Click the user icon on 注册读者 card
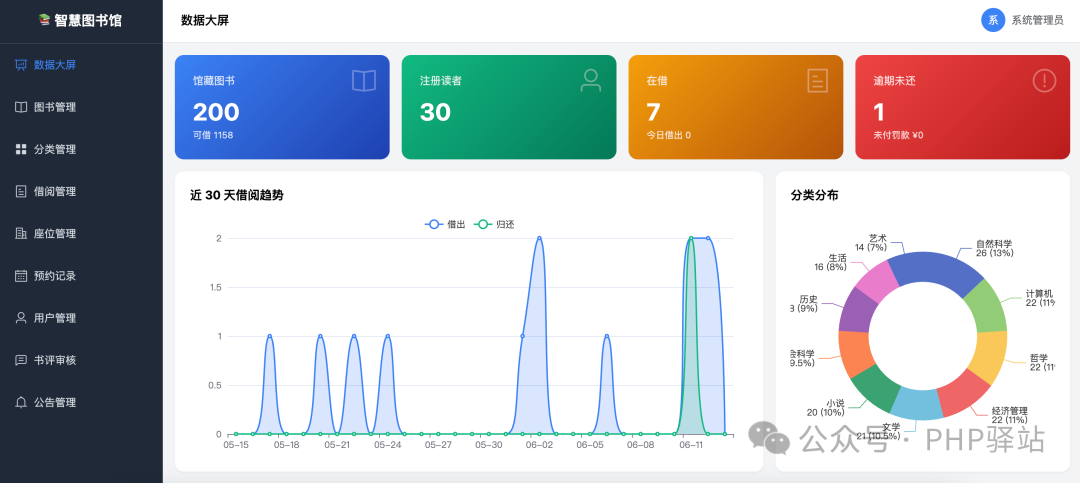 [x=590, y=81]
